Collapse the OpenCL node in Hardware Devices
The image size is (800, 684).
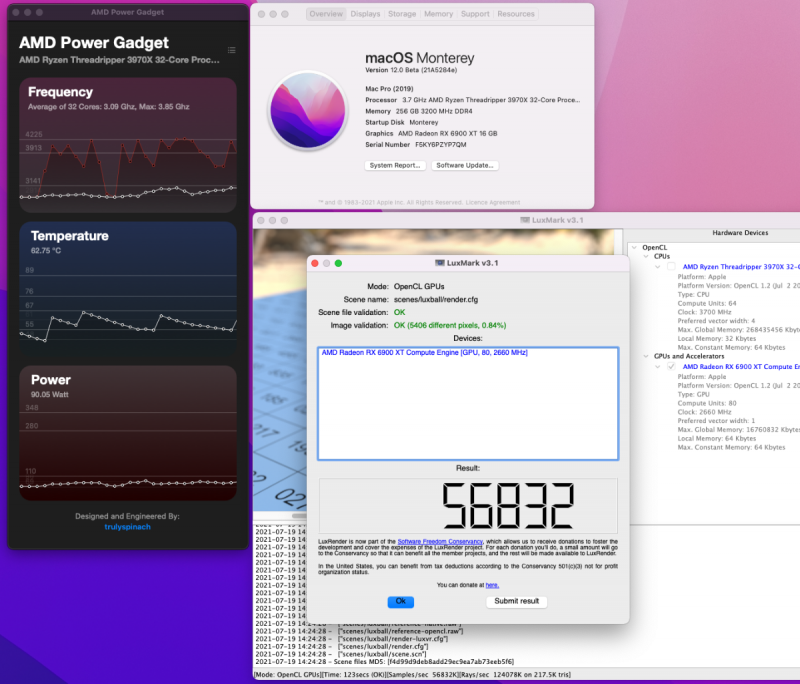coord(633,246)
